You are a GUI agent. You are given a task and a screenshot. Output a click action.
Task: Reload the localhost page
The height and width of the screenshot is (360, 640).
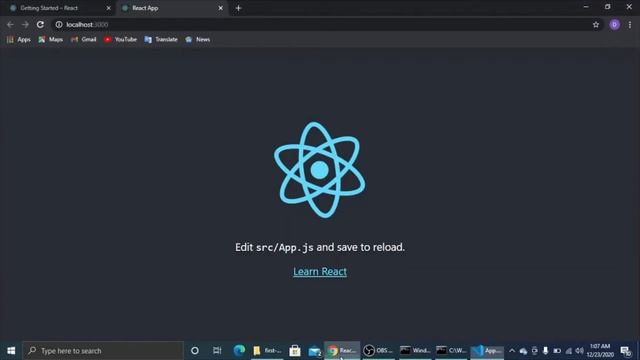pos(40,24)
